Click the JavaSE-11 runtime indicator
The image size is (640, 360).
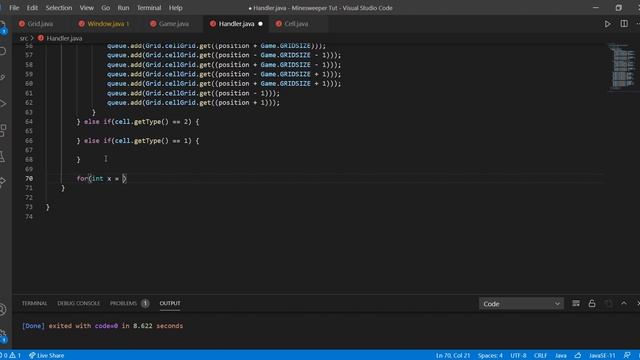(x=602, y=356)
